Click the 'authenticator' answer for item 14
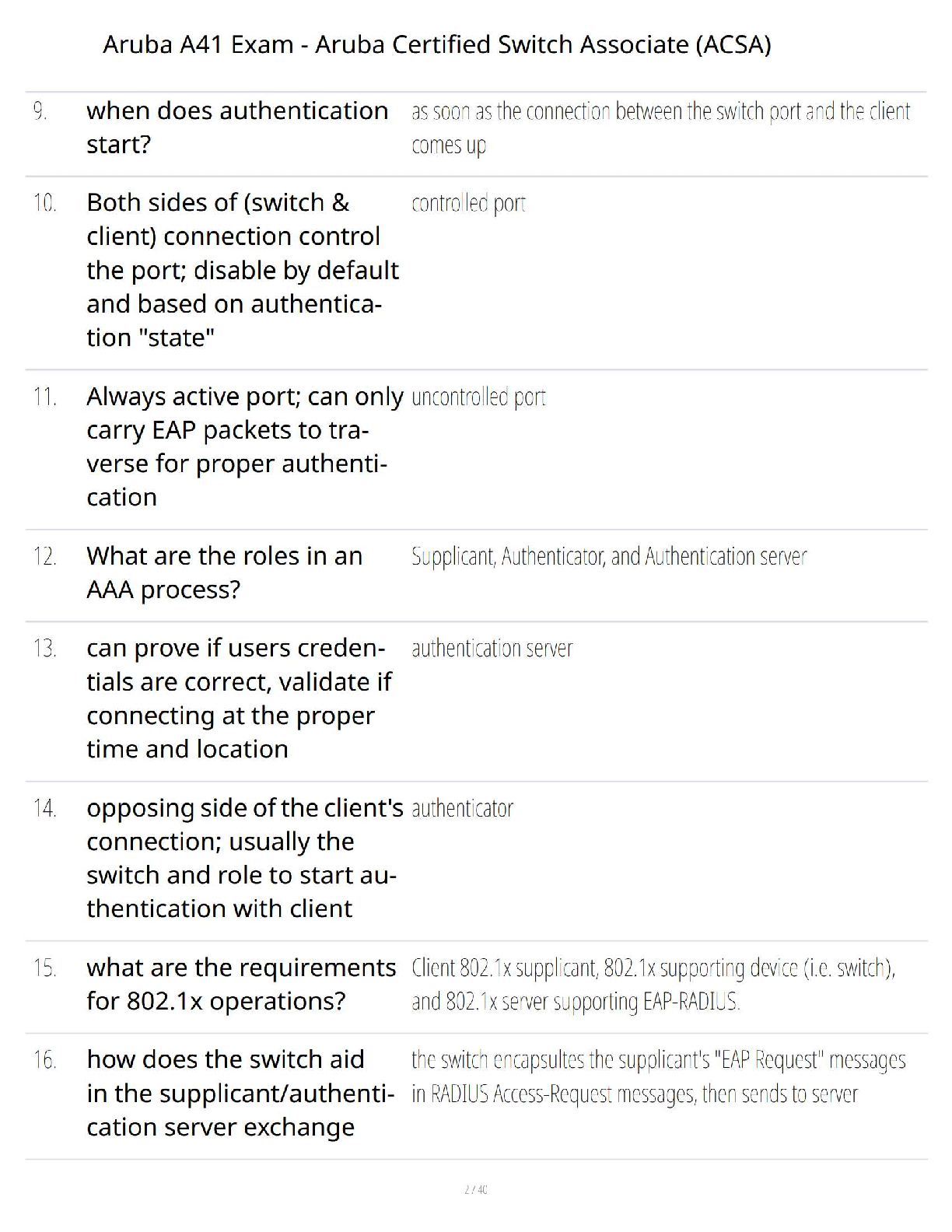This screenshot has height=1232, width=952. [x=462, y=809]
